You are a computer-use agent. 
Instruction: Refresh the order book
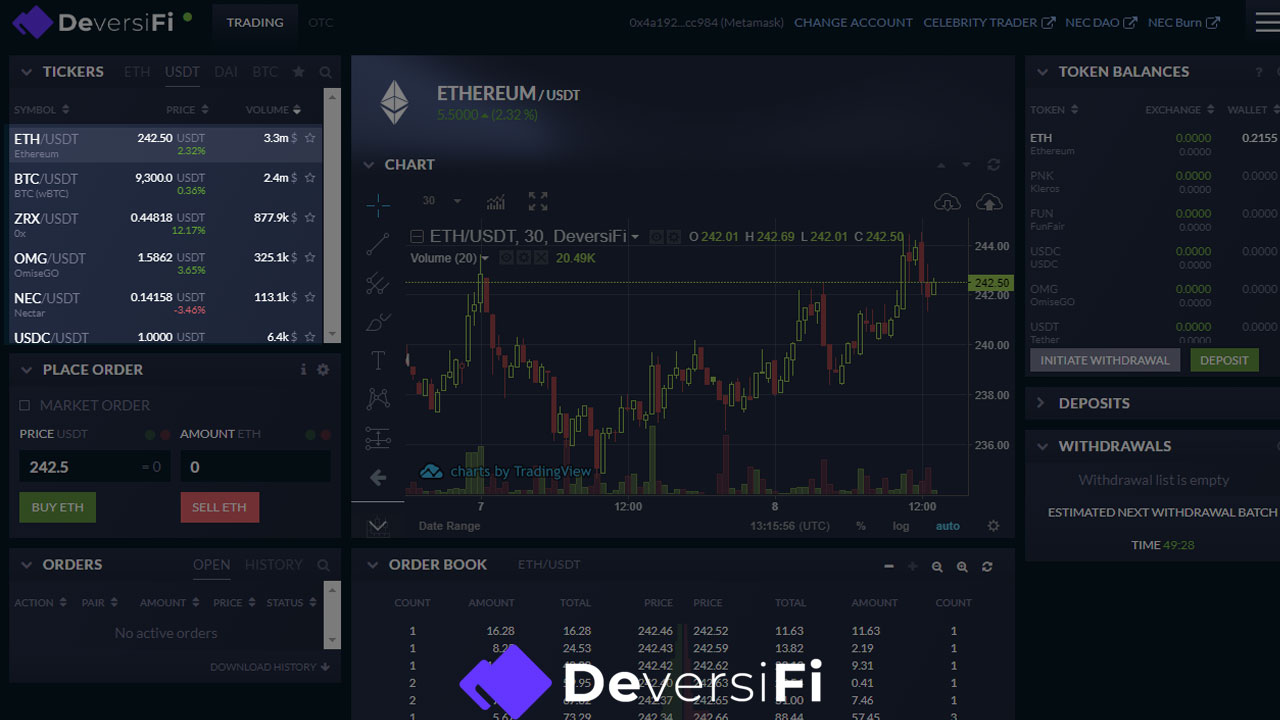point(987,567)
